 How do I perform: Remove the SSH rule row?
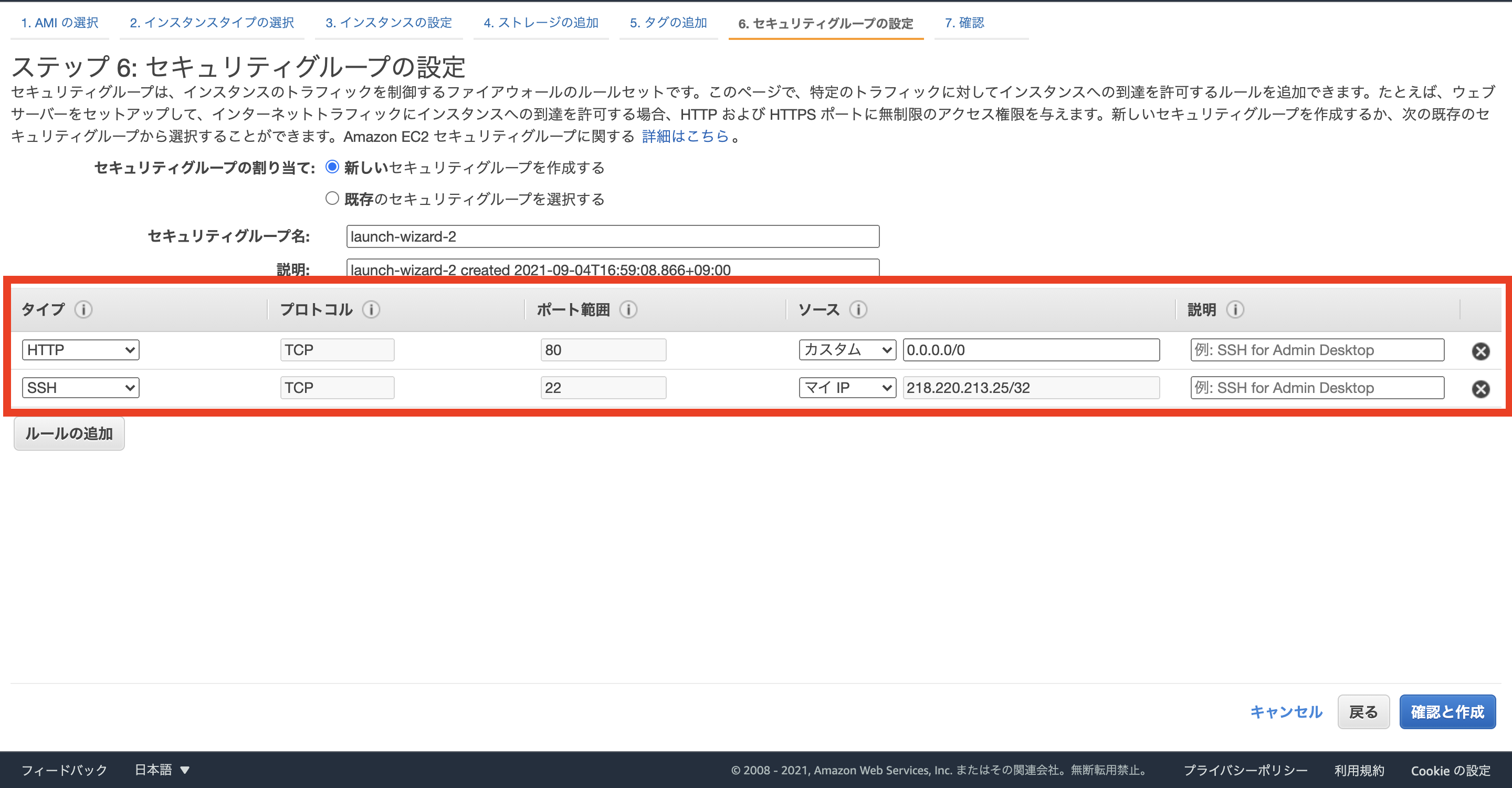coord(1482,389)
